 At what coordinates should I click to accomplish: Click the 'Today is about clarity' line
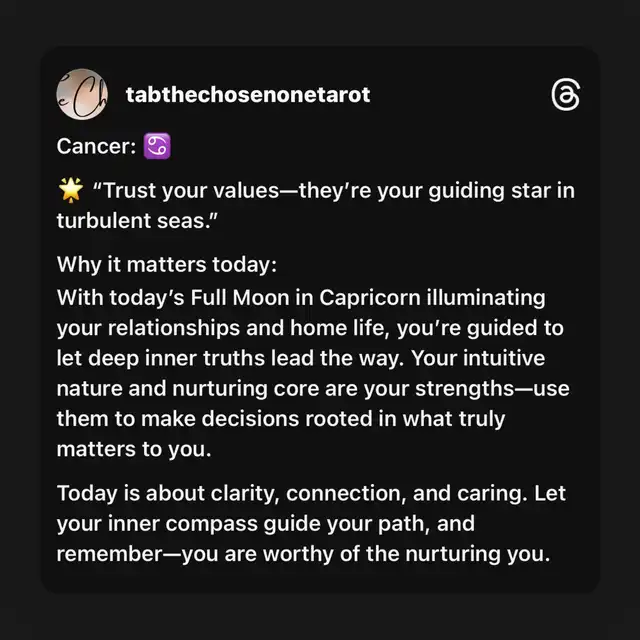click(311, 493)
